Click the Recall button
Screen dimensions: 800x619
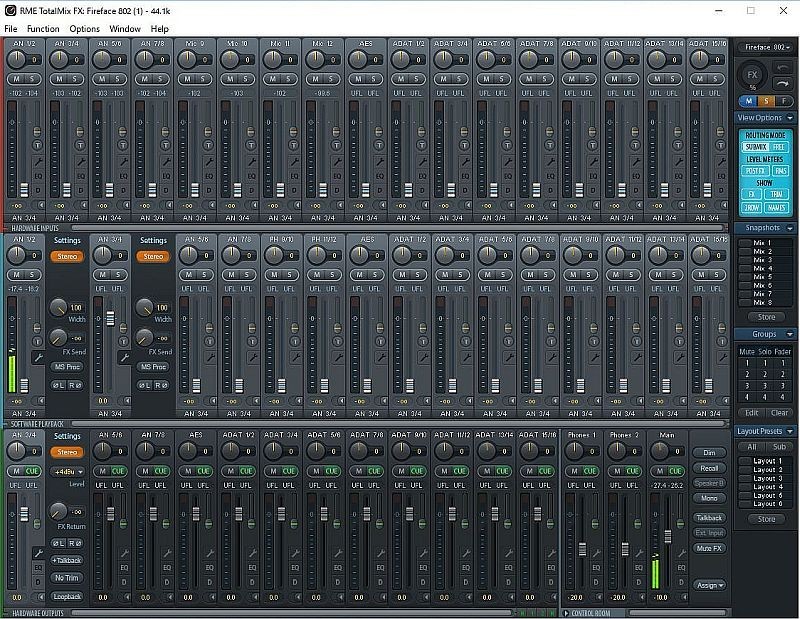[709, 468]
